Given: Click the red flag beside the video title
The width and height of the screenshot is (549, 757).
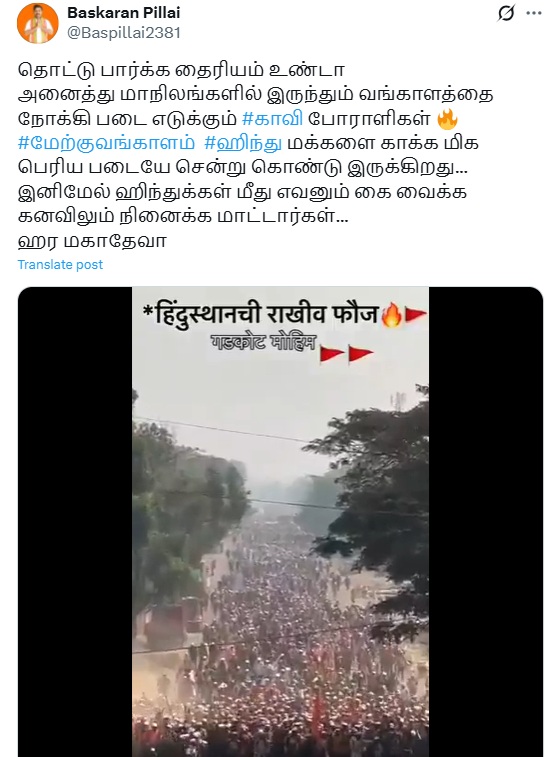Looking at the screenshot, I should 415,315.
